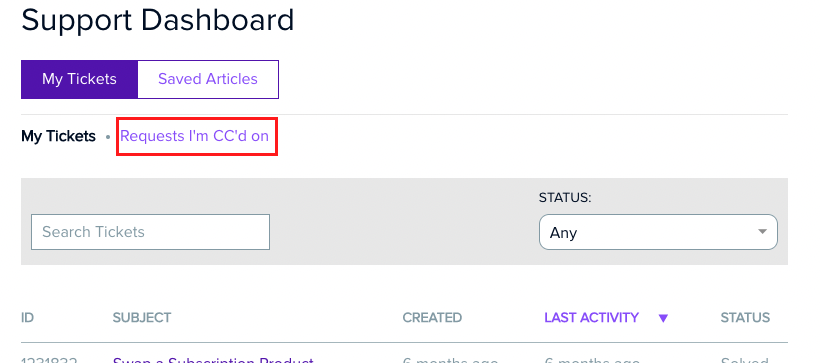Viewport: 820px width, 363px height.
Task: Click the STATUS: label above the dropdown
Action: point(565,198)
